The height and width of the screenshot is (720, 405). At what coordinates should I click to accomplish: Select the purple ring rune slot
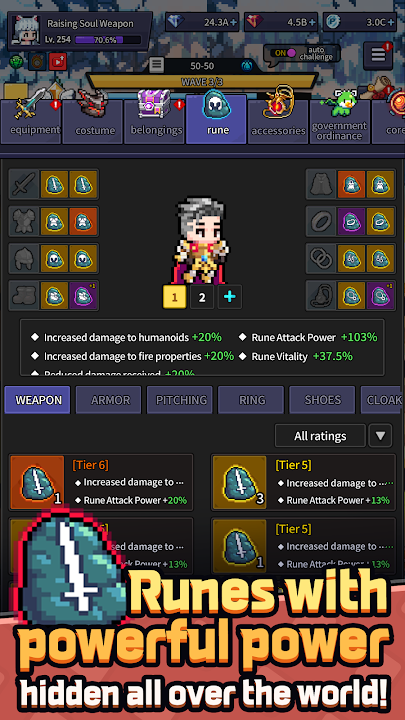tap(352, 221)
